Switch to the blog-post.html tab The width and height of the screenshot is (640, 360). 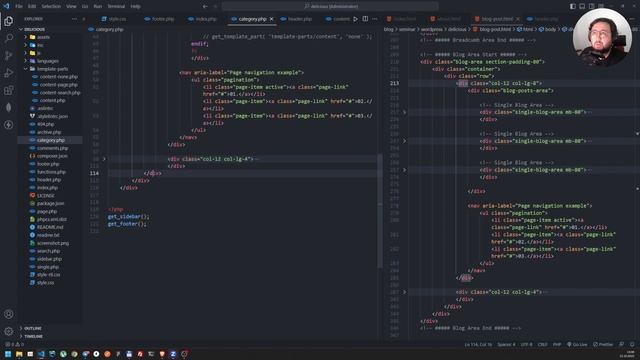point(497,19)
